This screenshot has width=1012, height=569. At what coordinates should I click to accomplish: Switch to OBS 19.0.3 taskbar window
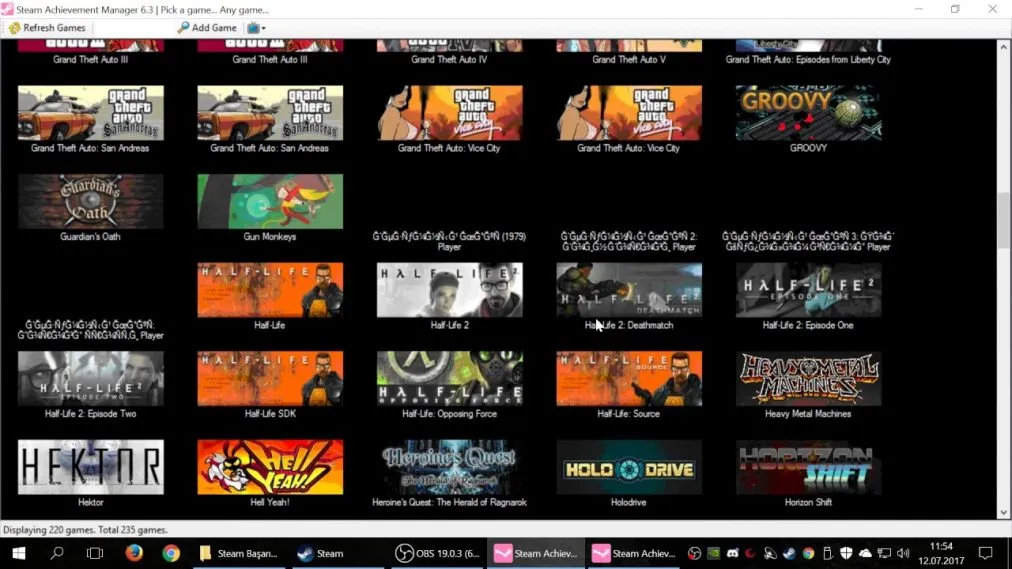click(x=437, y=553)
